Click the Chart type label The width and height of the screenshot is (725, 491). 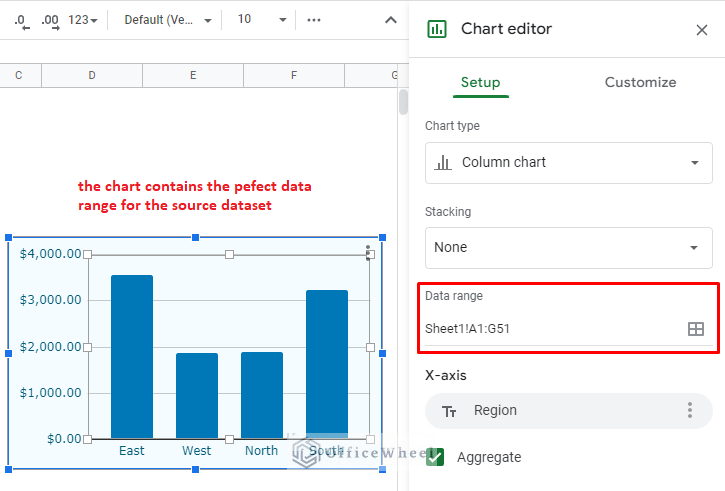[452, 126]
